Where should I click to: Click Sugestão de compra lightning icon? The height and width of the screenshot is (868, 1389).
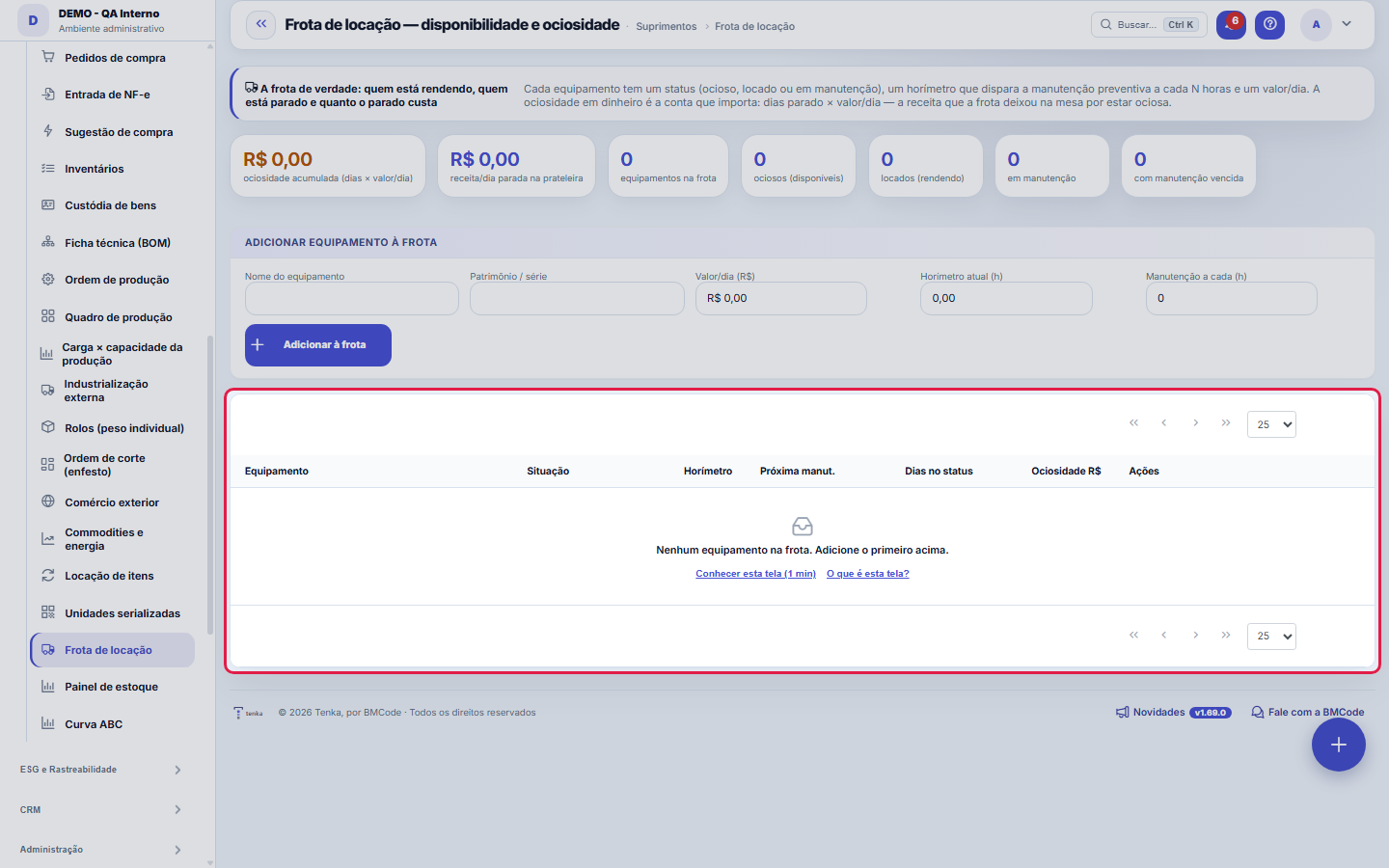click(x=48, y=131)
